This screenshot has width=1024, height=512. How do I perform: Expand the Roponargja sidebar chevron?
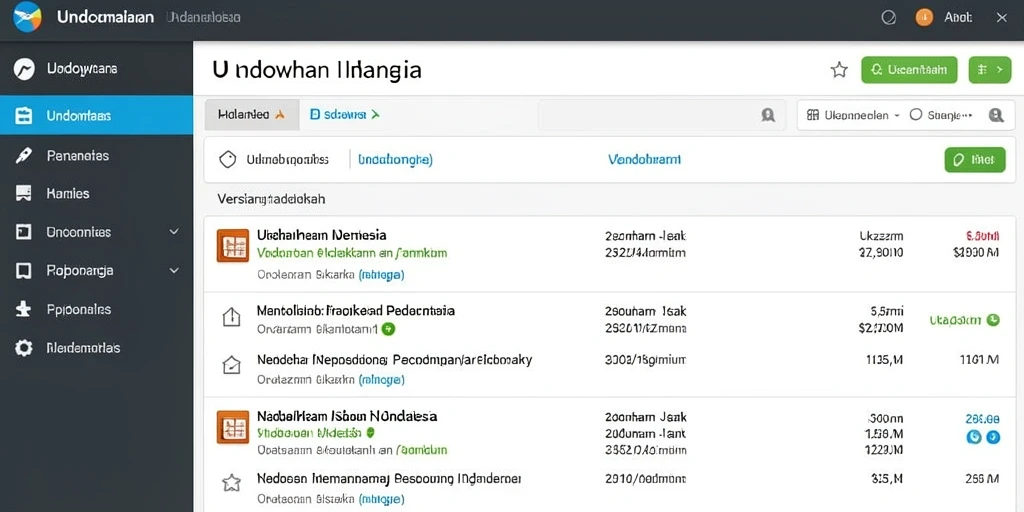tap(174, 270)
